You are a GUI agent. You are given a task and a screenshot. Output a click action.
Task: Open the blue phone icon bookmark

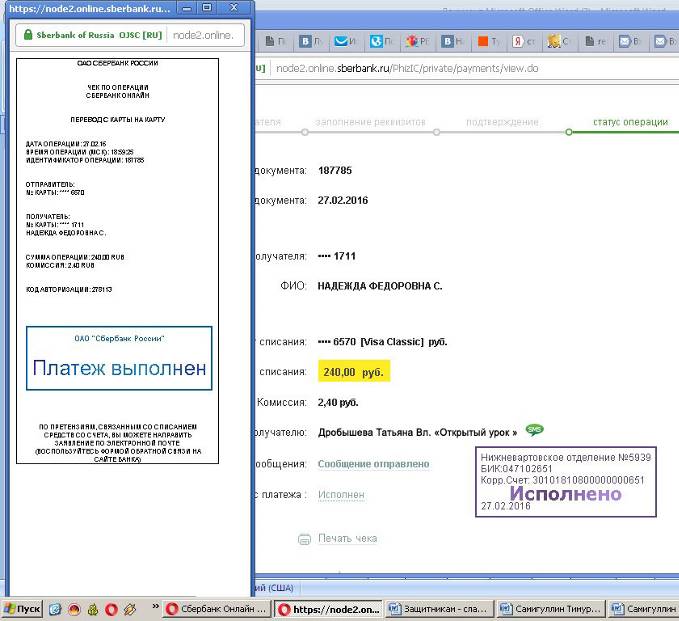[376, 41]
